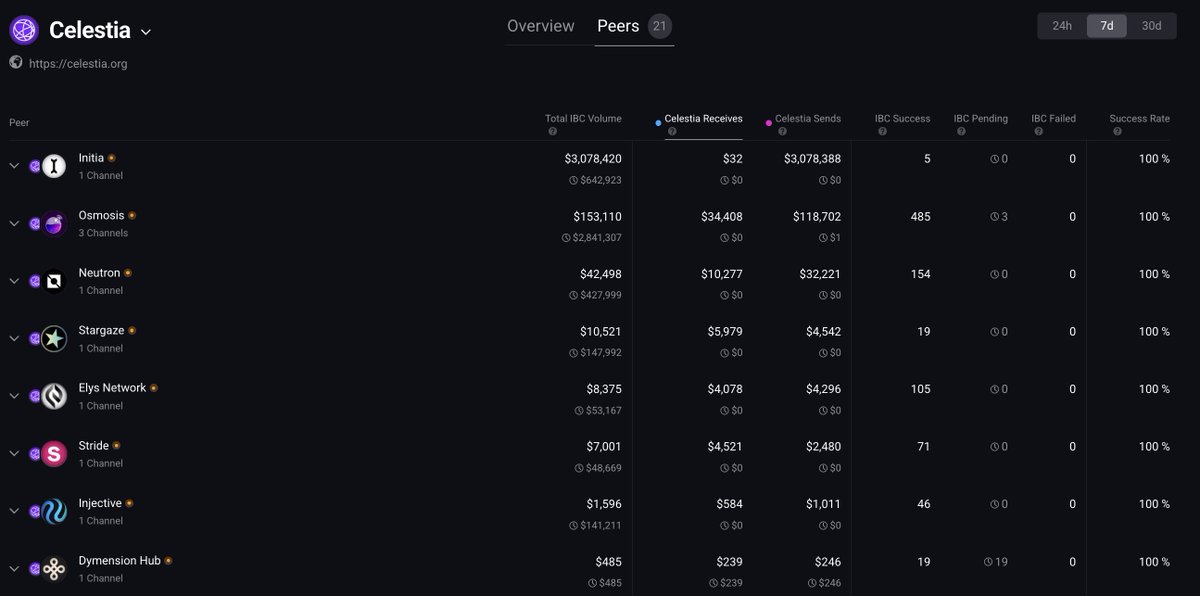Expand the Stargaze peer row

14,339
